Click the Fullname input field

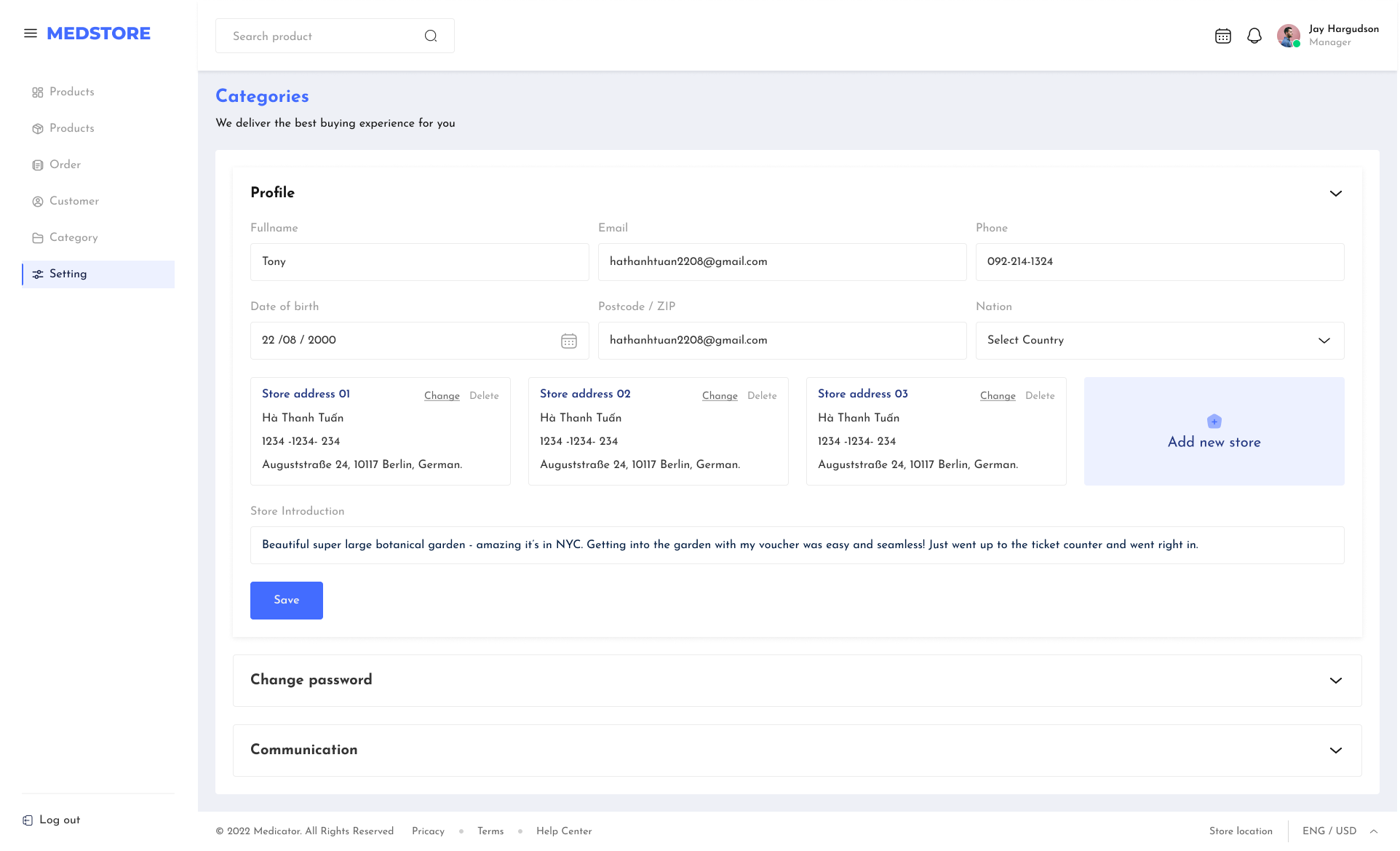pos(419,262)
